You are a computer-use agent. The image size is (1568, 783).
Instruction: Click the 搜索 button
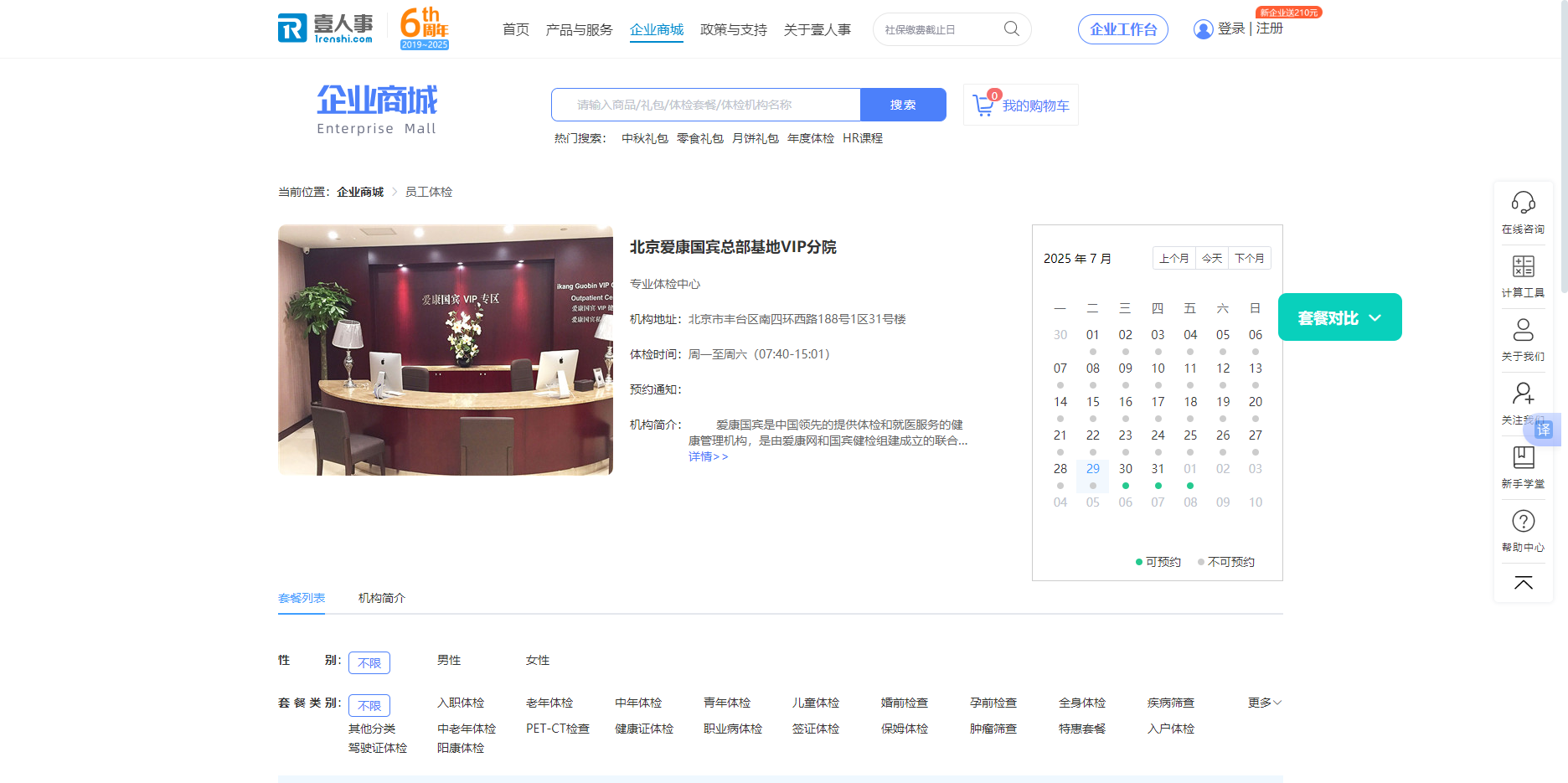pos(903,105)
